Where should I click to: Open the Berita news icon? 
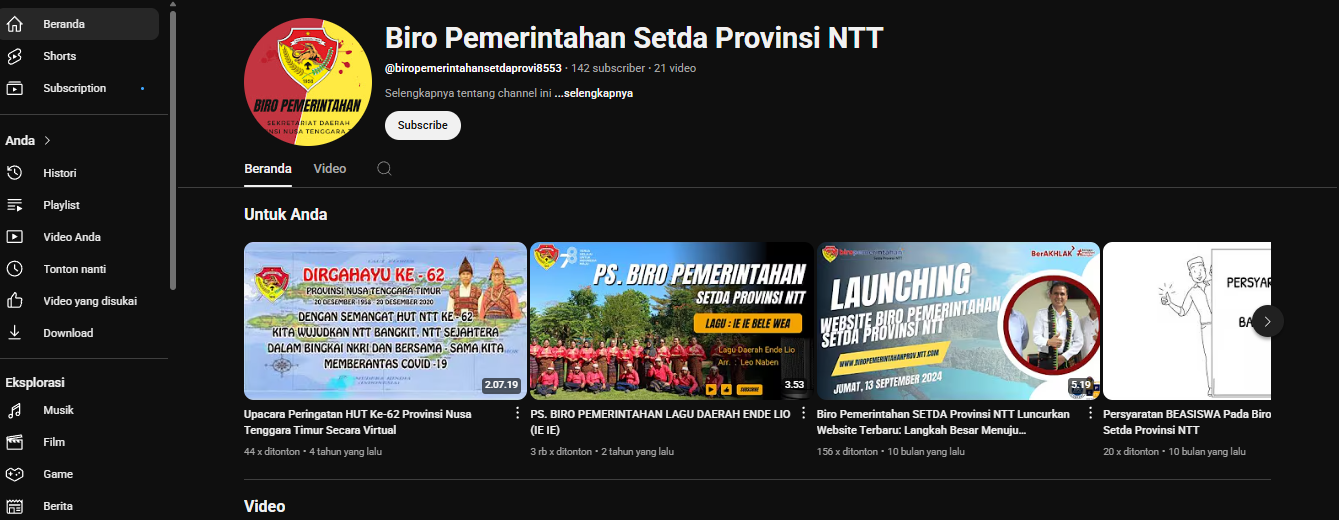pos(14,506)
